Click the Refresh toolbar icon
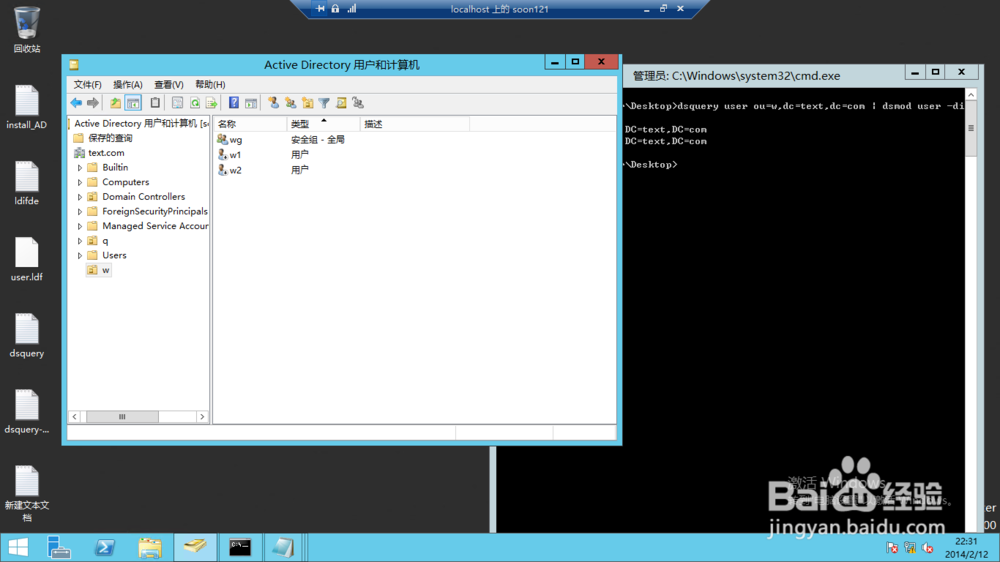 click(195, 103)
